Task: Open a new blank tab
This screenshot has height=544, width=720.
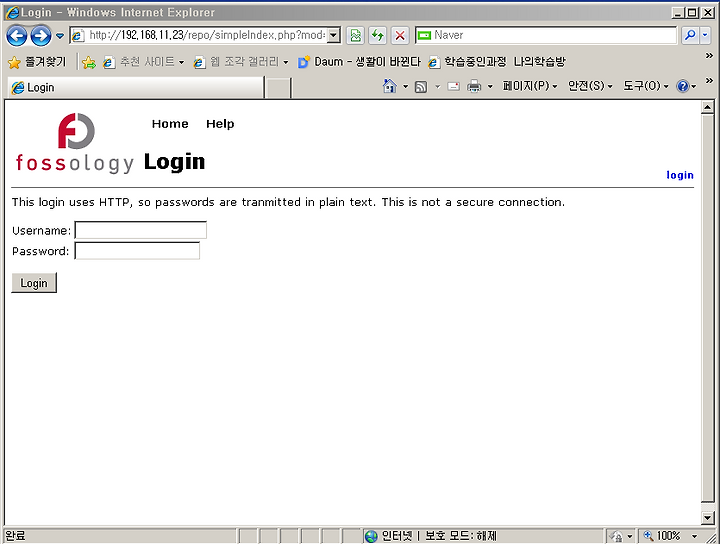Action: [x=278, y=88]
